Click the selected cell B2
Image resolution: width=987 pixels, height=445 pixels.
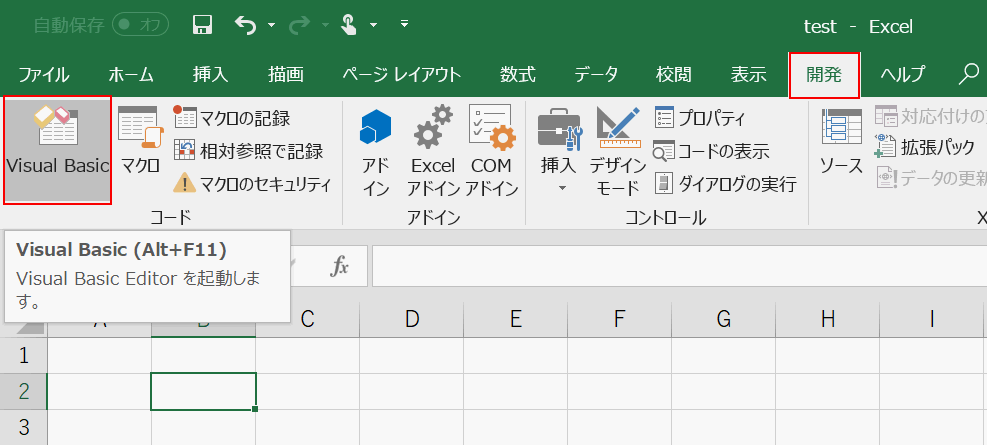203,391
